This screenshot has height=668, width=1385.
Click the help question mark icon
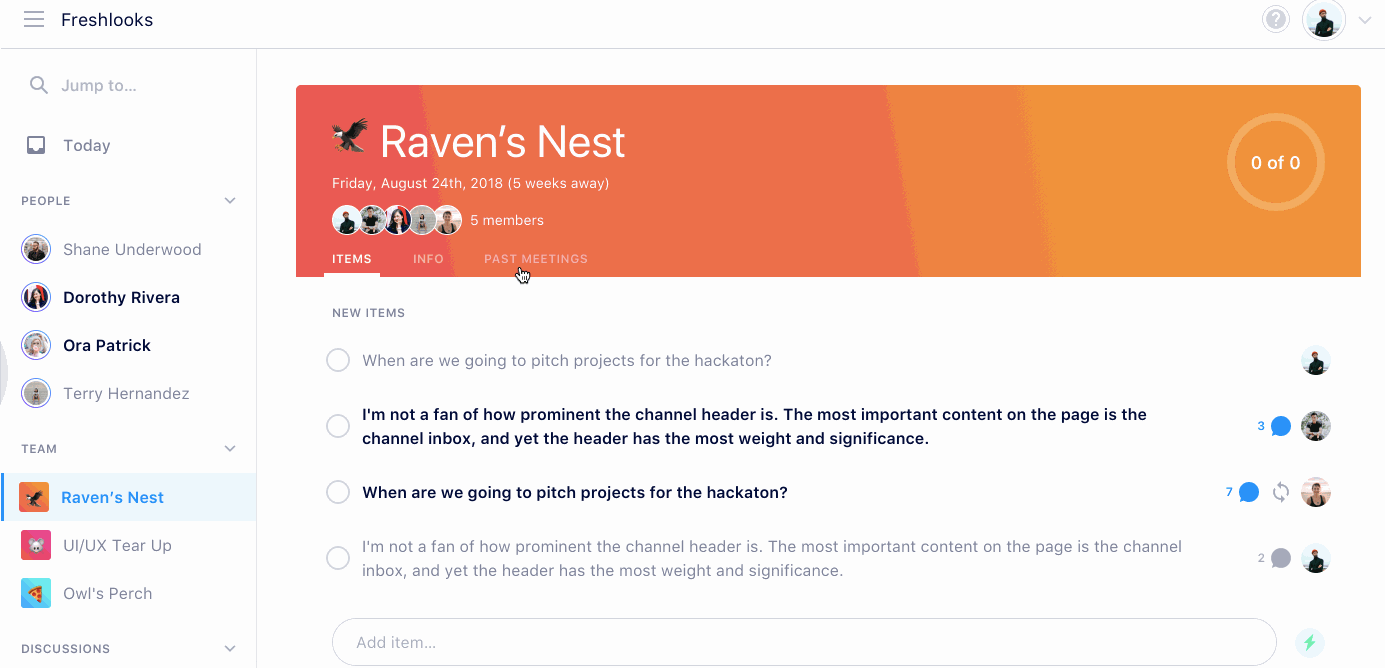1275,20
